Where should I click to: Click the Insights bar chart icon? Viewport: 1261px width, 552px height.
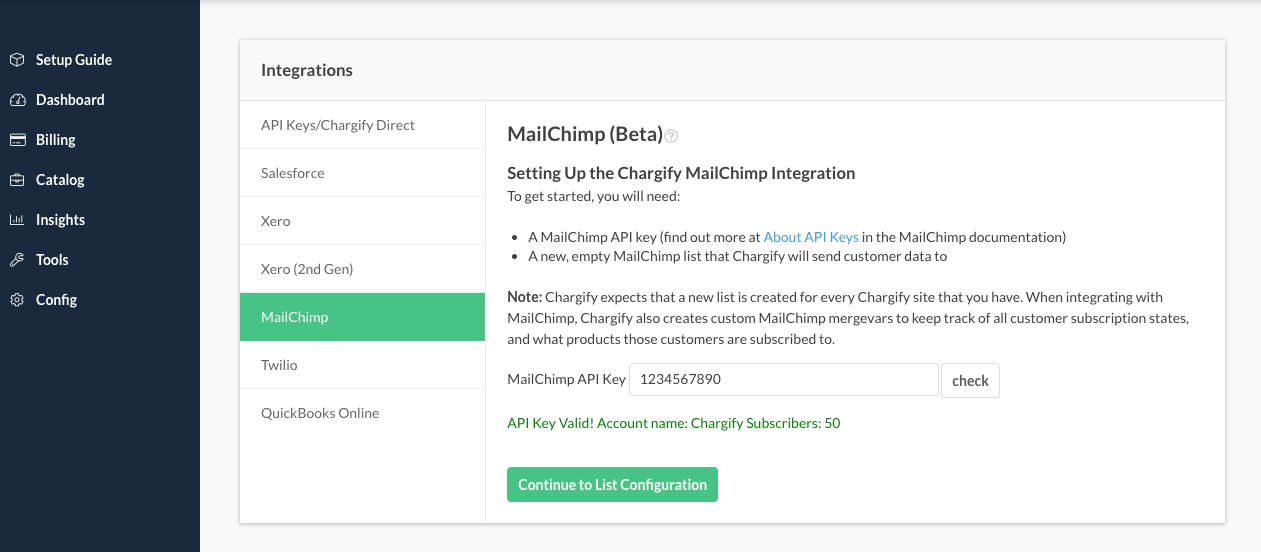(x=17, y=220)
